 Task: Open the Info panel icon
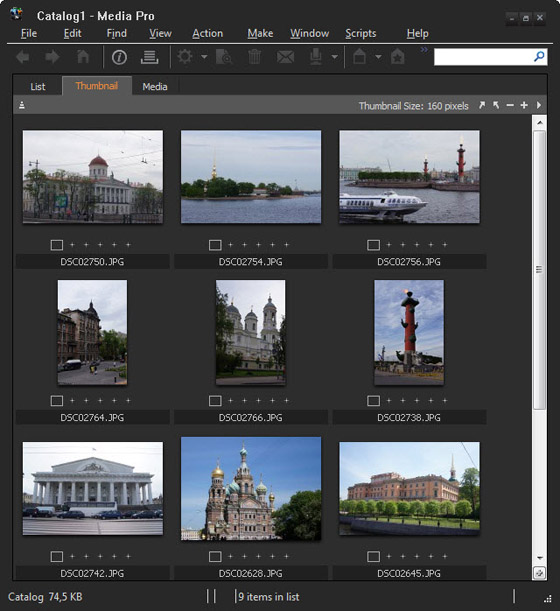click(x=119, y=57)
